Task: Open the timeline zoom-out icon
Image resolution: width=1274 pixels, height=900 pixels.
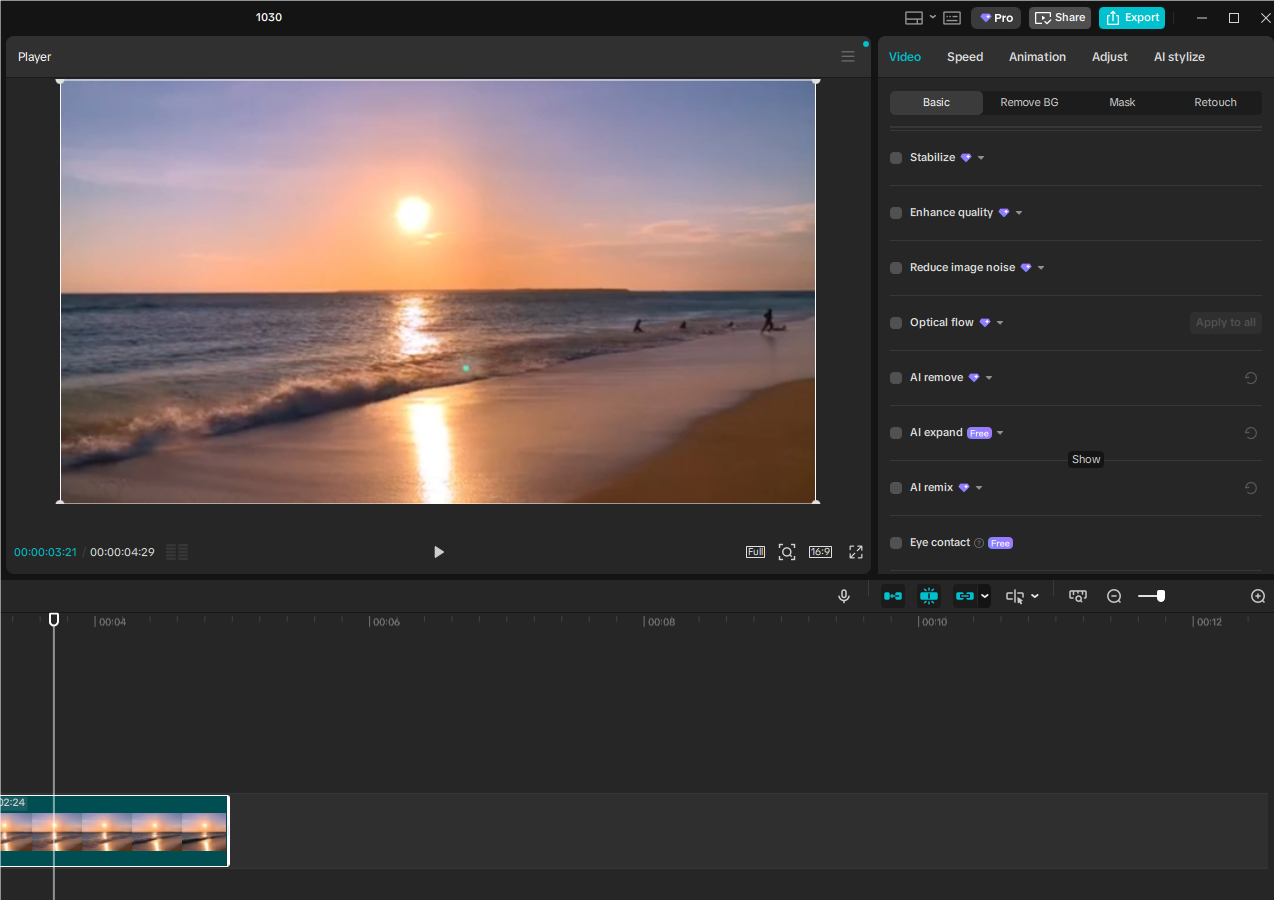Action: click(x=1114, y=595)
